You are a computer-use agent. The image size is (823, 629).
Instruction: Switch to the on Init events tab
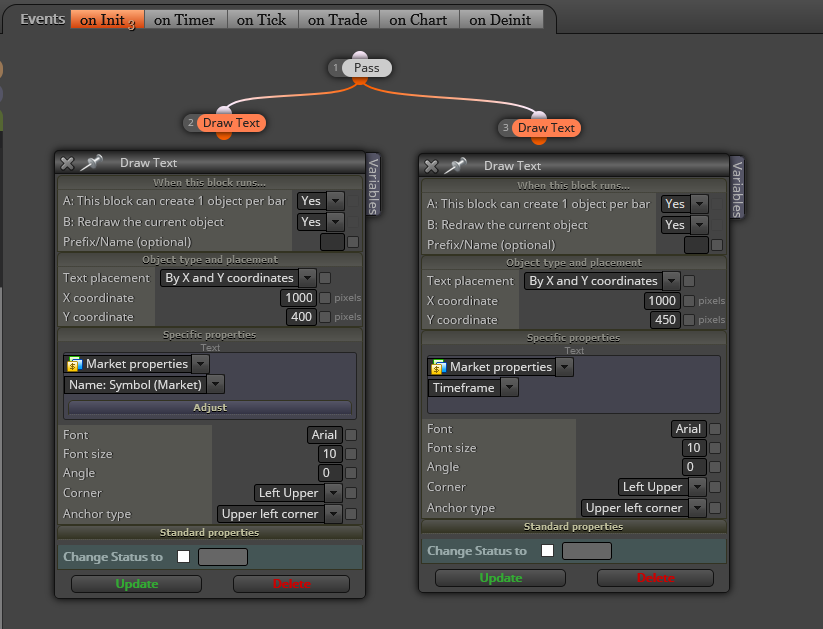[x=108, y=20]
